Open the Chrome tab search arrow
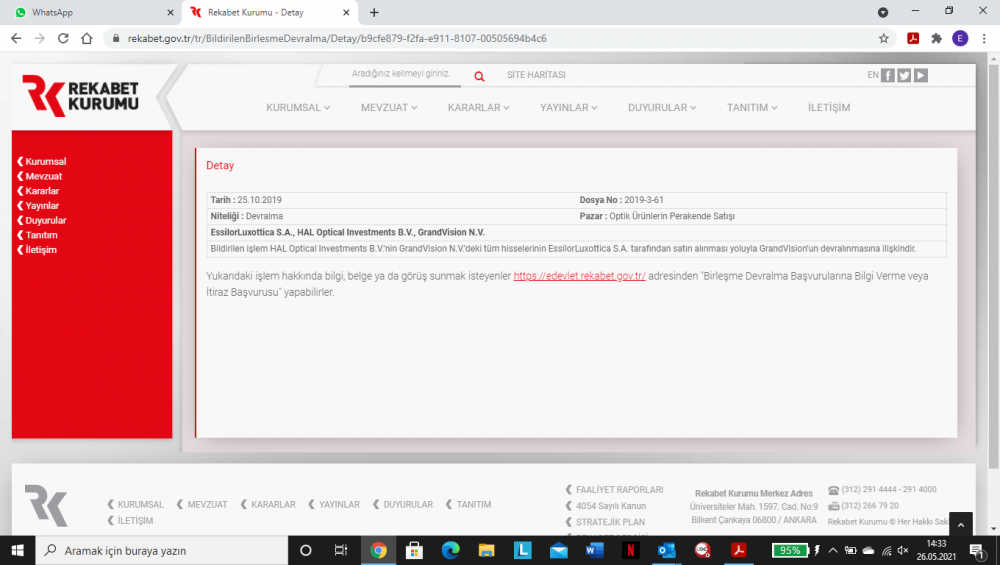 click(x=883, y=12)
